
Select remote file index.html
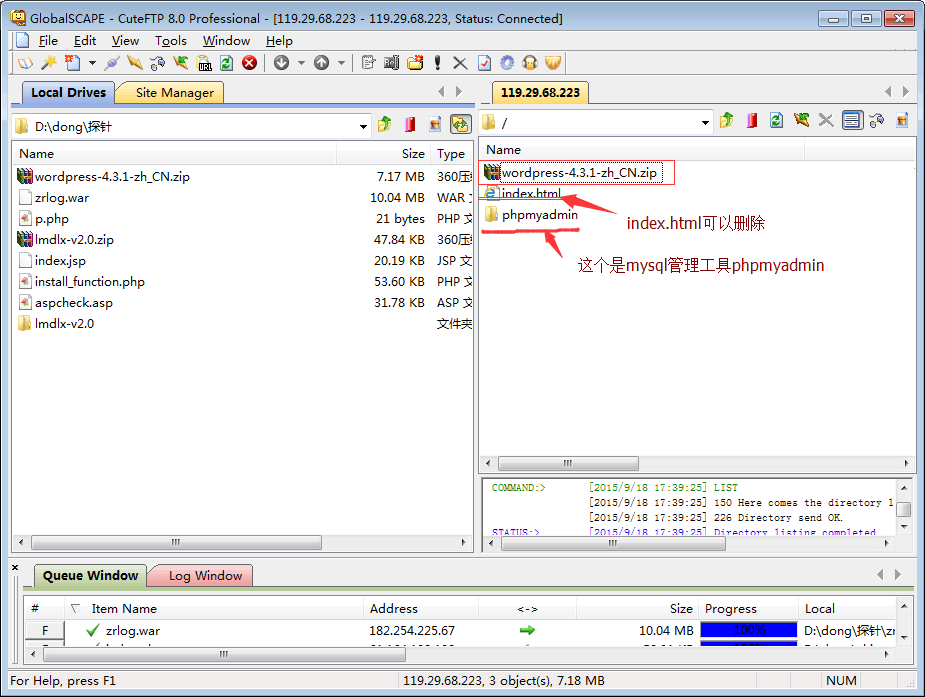click(x=531, y=193)
